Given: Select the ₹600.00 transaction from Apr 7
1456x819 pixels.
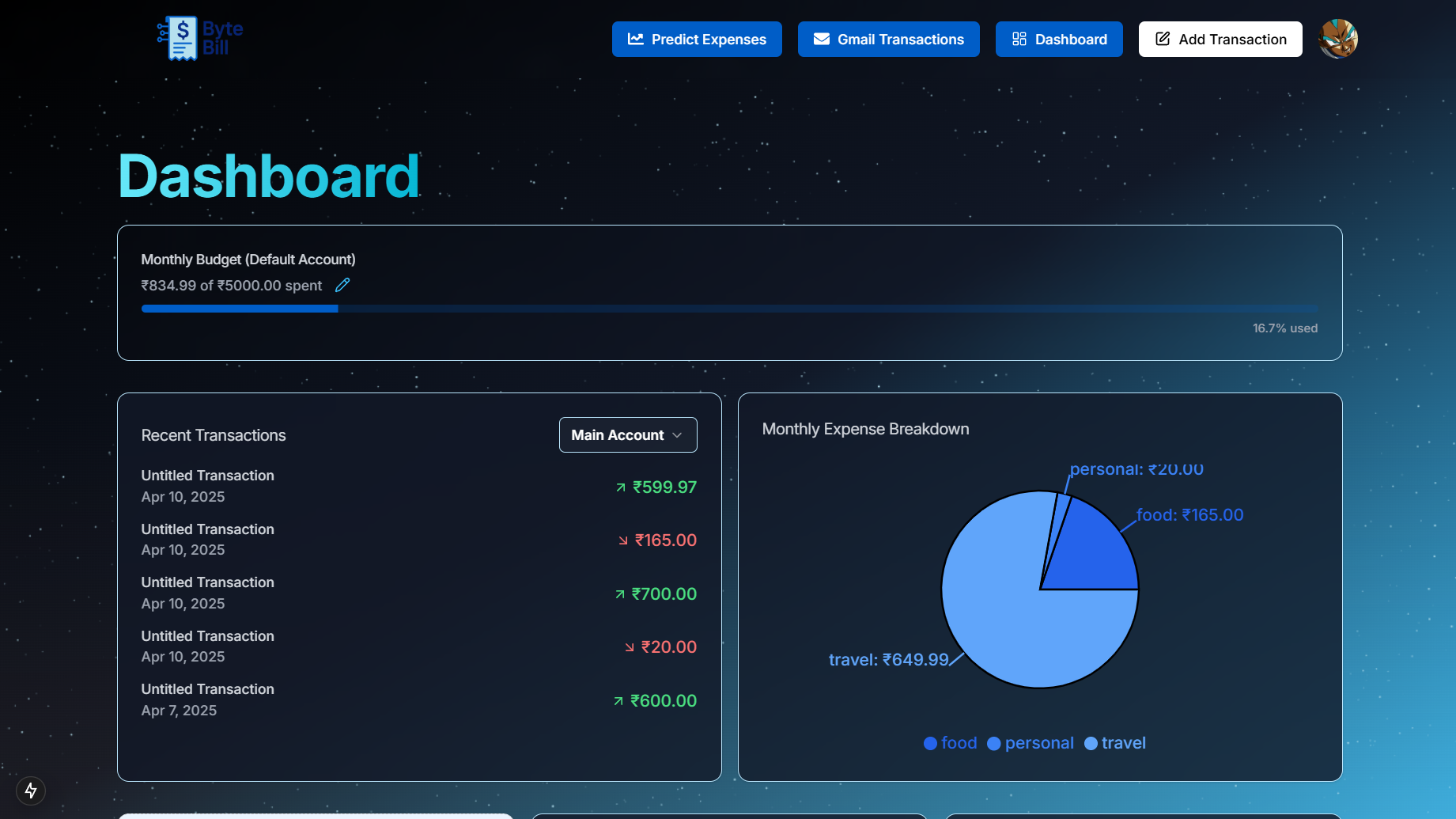Looking at the screenshot, I should pyautogui.click(x=418, y=700).
